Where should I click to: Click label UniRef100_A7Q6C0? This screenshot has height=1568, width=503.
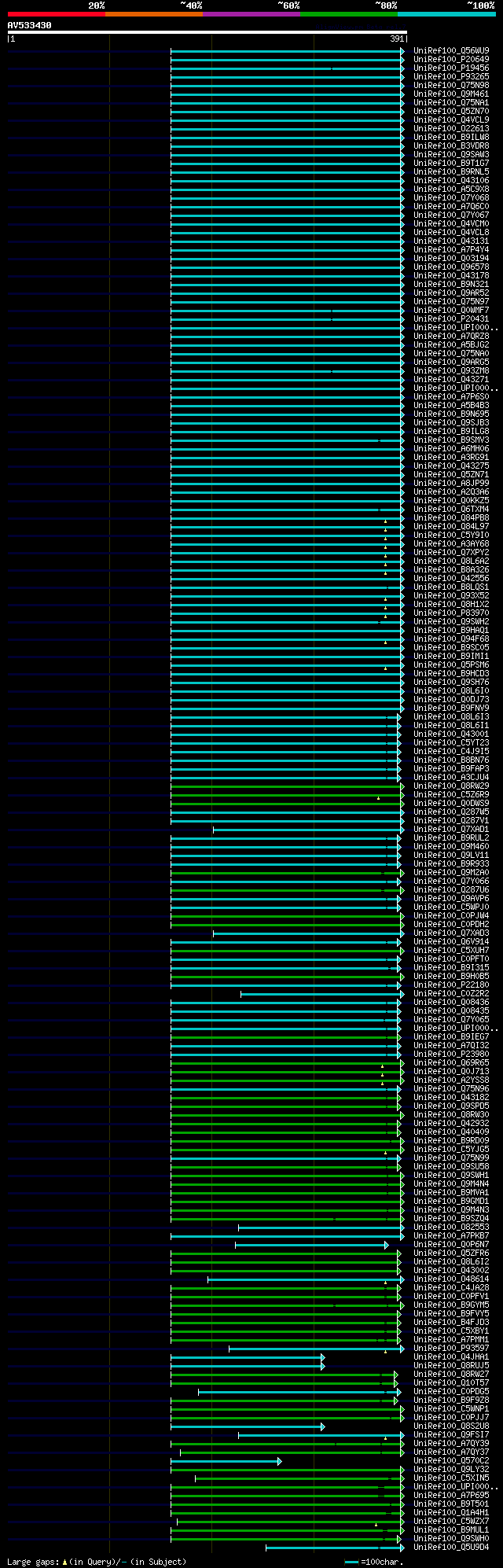point(451,206)
